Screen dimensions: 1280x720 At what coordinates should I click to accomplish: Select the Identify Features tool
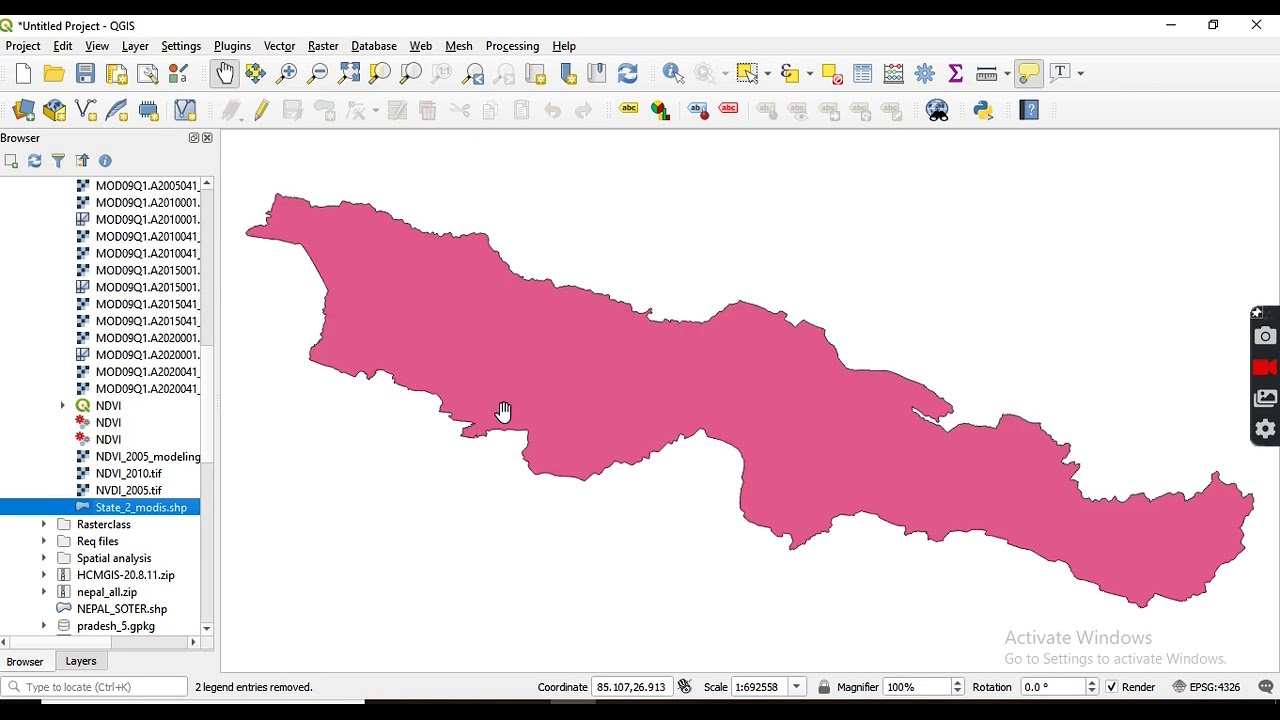[674, 73]
